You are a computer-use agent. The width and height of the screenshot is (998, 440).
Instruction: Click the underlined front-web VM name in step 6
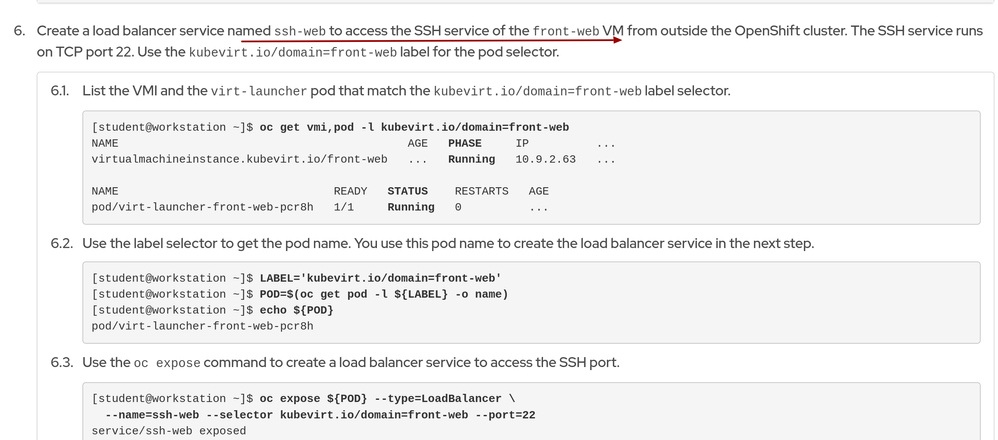[565, 31]
